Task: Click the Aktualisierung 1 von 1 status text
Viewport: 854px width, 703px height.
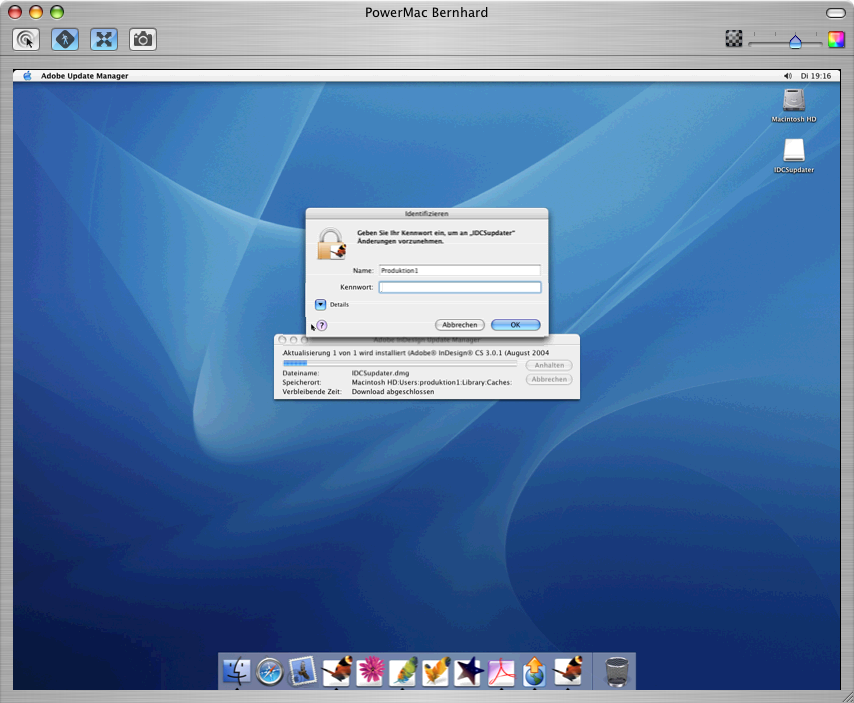Action: point(416,353)
